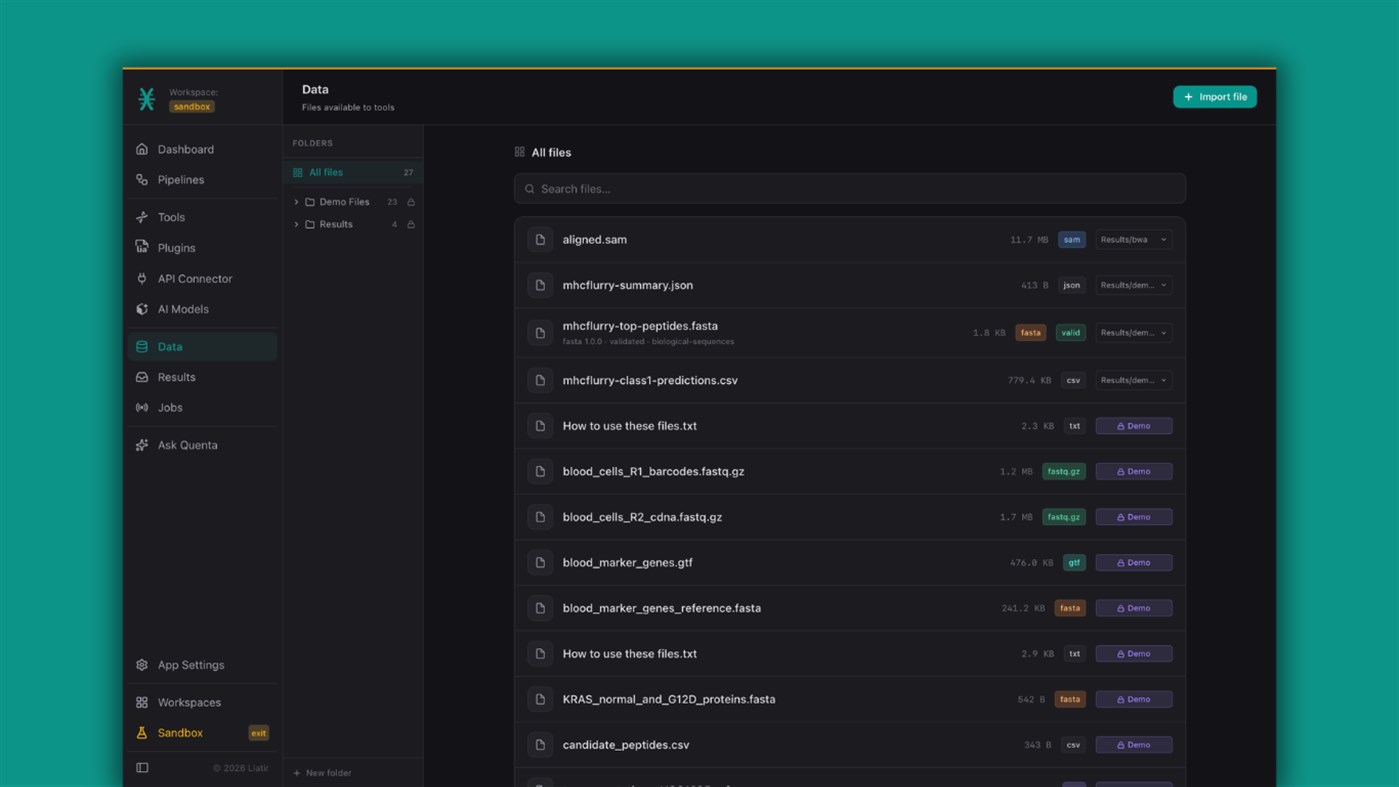Go to Pipelines in the sidebar
The height and width of the screenshot is (787, 1399).
click(x=202, y=180)
